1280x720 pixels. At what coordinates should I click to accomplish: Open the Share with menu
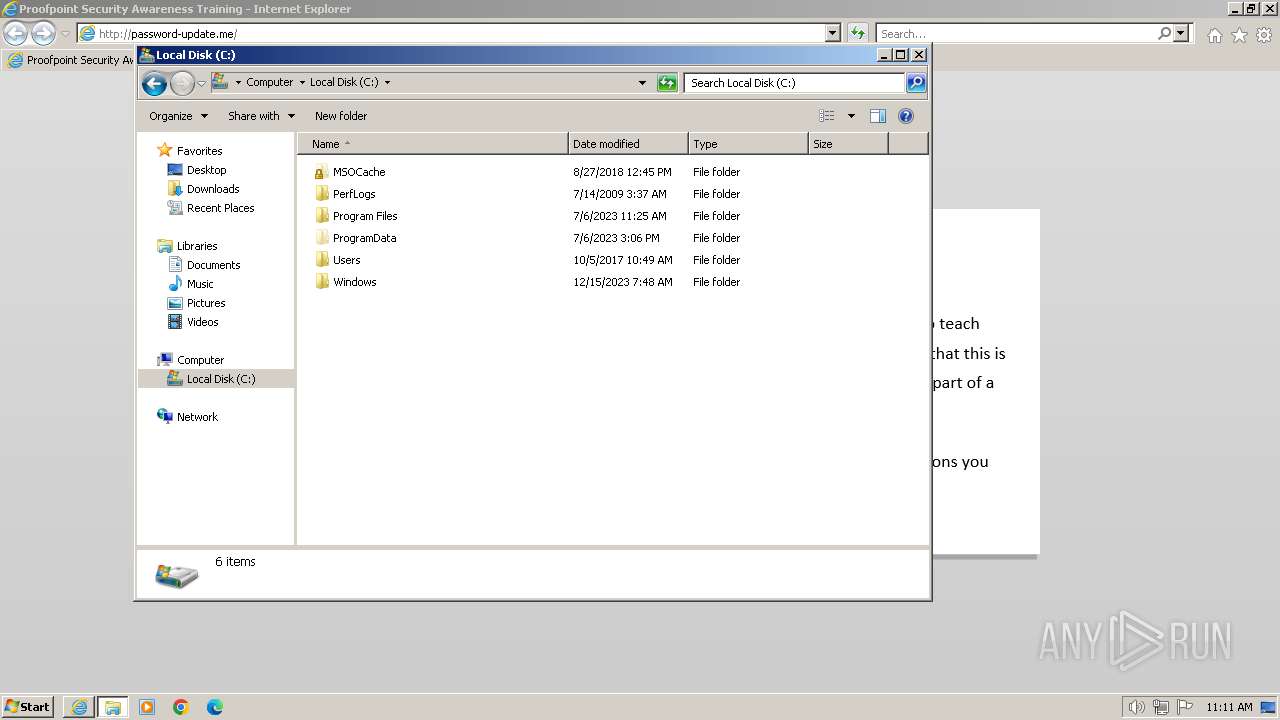[x=261, y=116]
